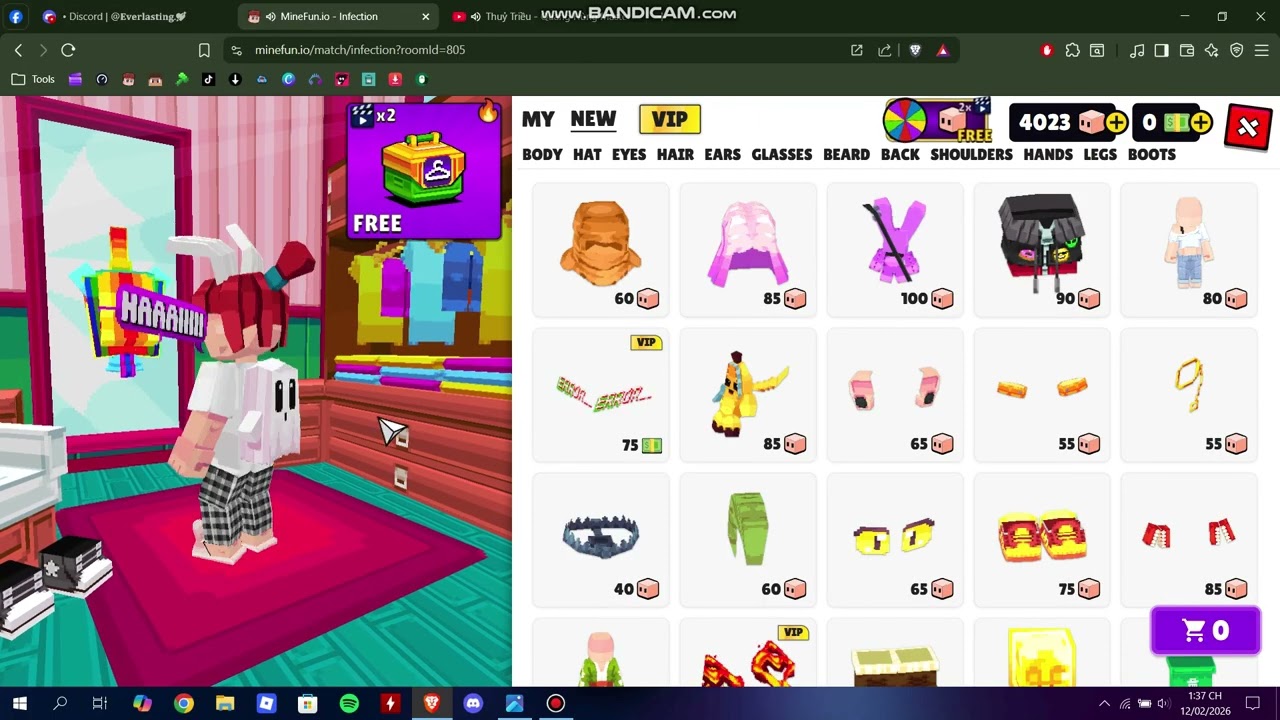Share this page icon in address bar
The image size is (1280, 720).
point(884,50)
